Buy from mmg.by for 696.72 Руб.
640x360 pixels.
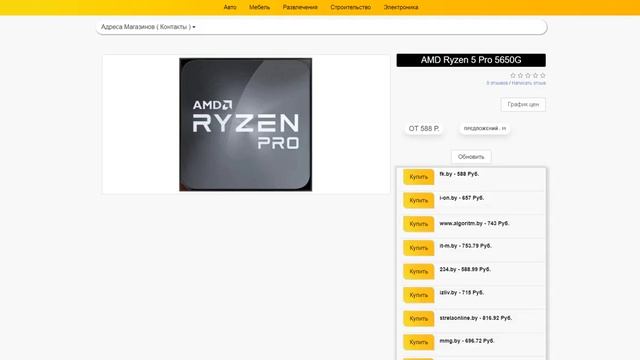pyautogui.click(x=419, y=342)
